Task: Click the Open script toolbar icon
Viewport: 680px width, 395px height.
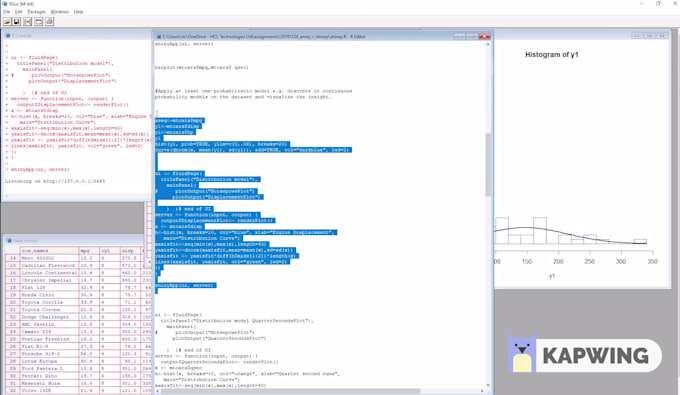Action: click(x=7, y=21)
